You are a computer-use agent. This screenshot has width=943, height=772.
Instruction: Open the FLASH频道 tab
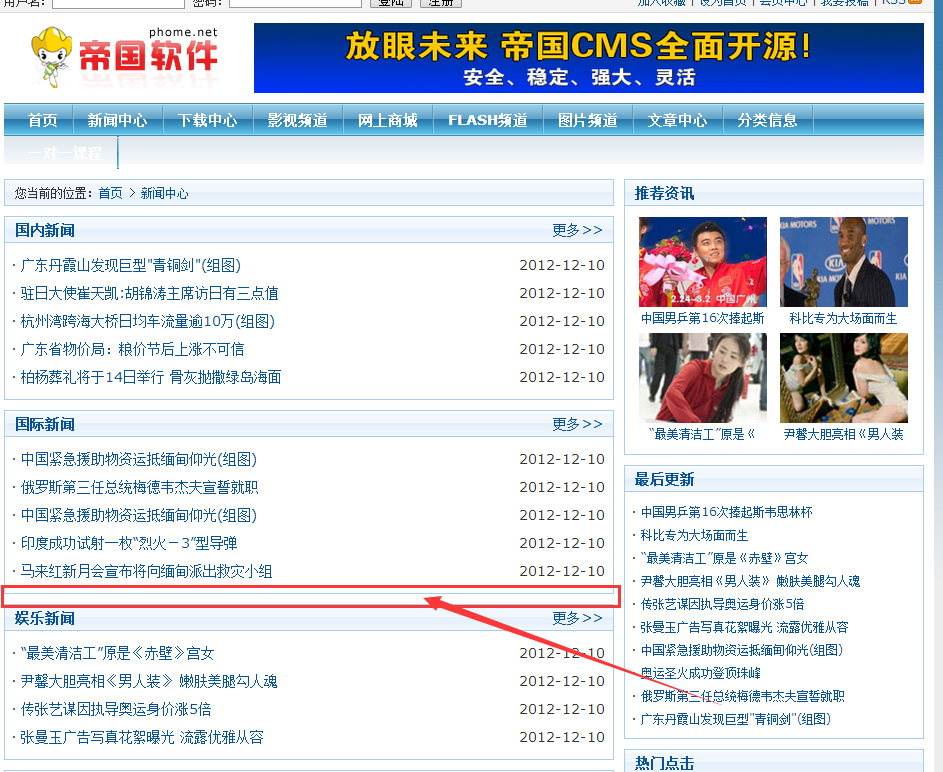487,120
